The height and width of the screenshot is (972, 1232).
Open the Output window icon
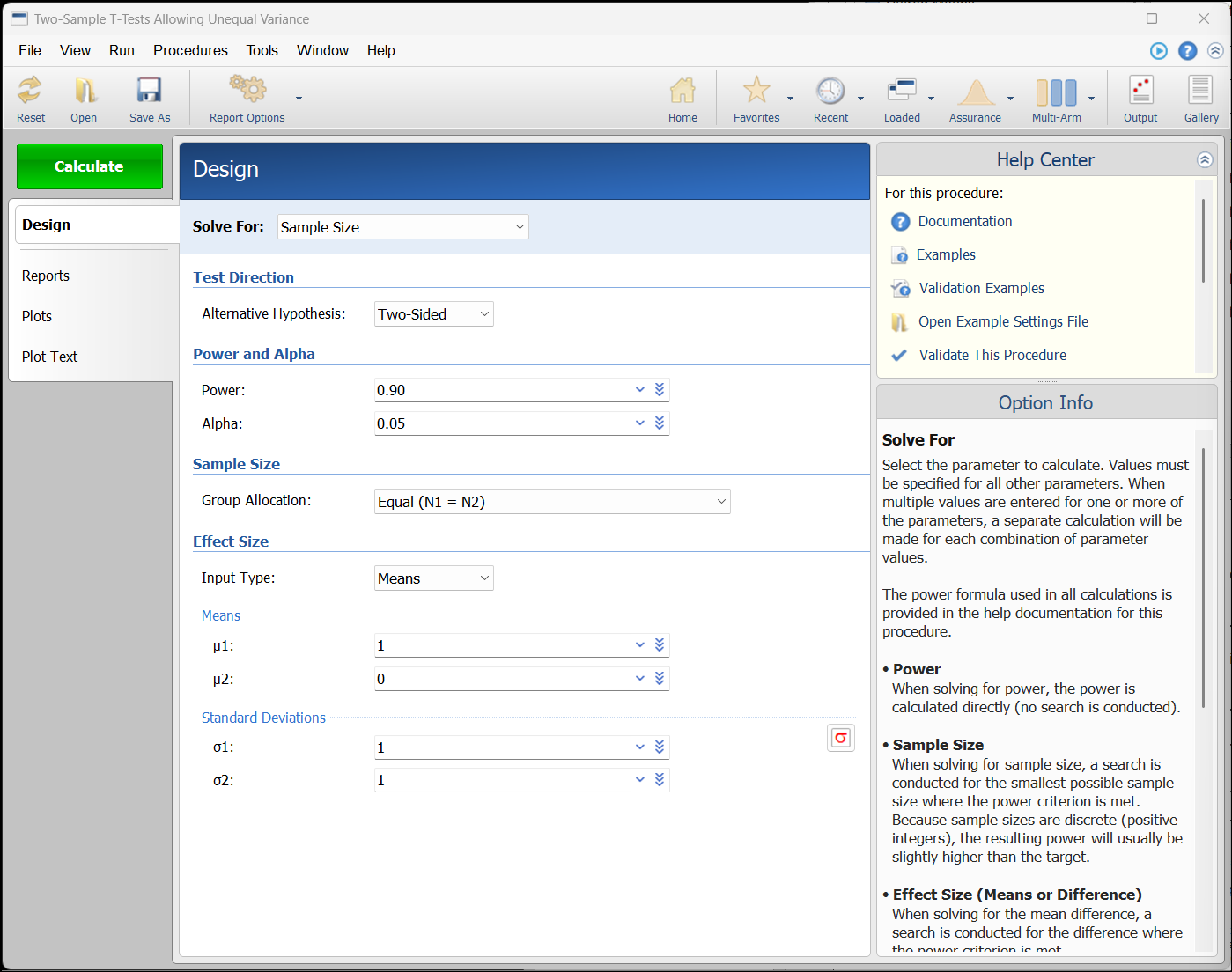(1140, 91)
